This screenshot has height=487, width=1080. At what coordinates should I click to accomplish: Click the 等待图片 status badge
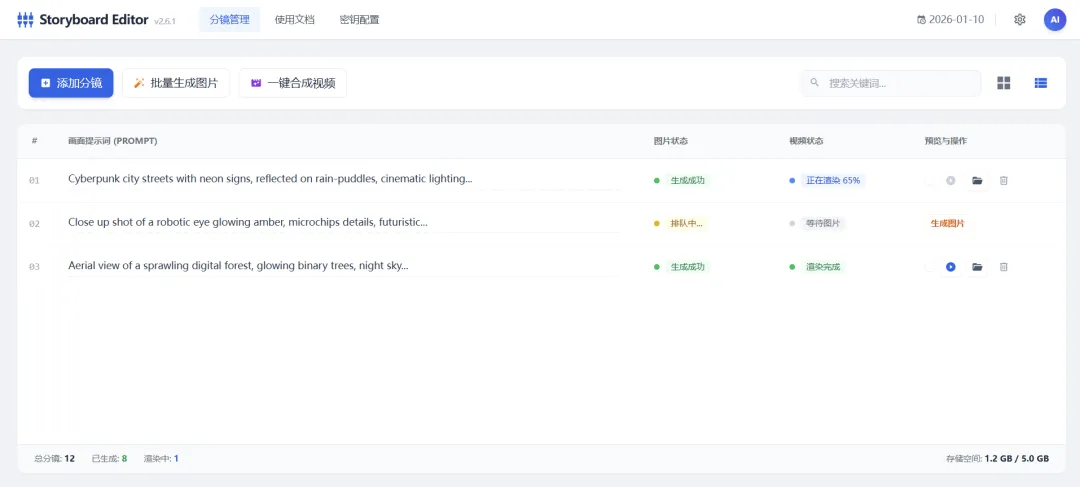click(823, 223)
